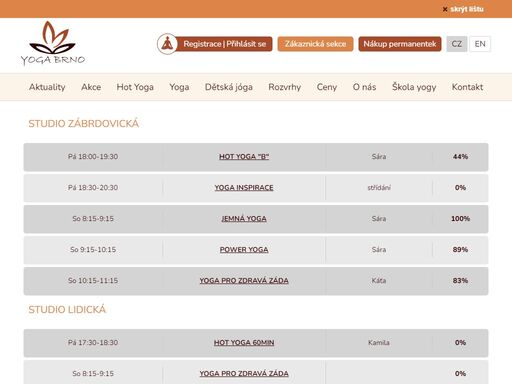512x384 pixels.
Task: Open YOGA PRO ZDRAVÁ ZÁDA at So 10:15-11:15
Action: pos(244,281)
